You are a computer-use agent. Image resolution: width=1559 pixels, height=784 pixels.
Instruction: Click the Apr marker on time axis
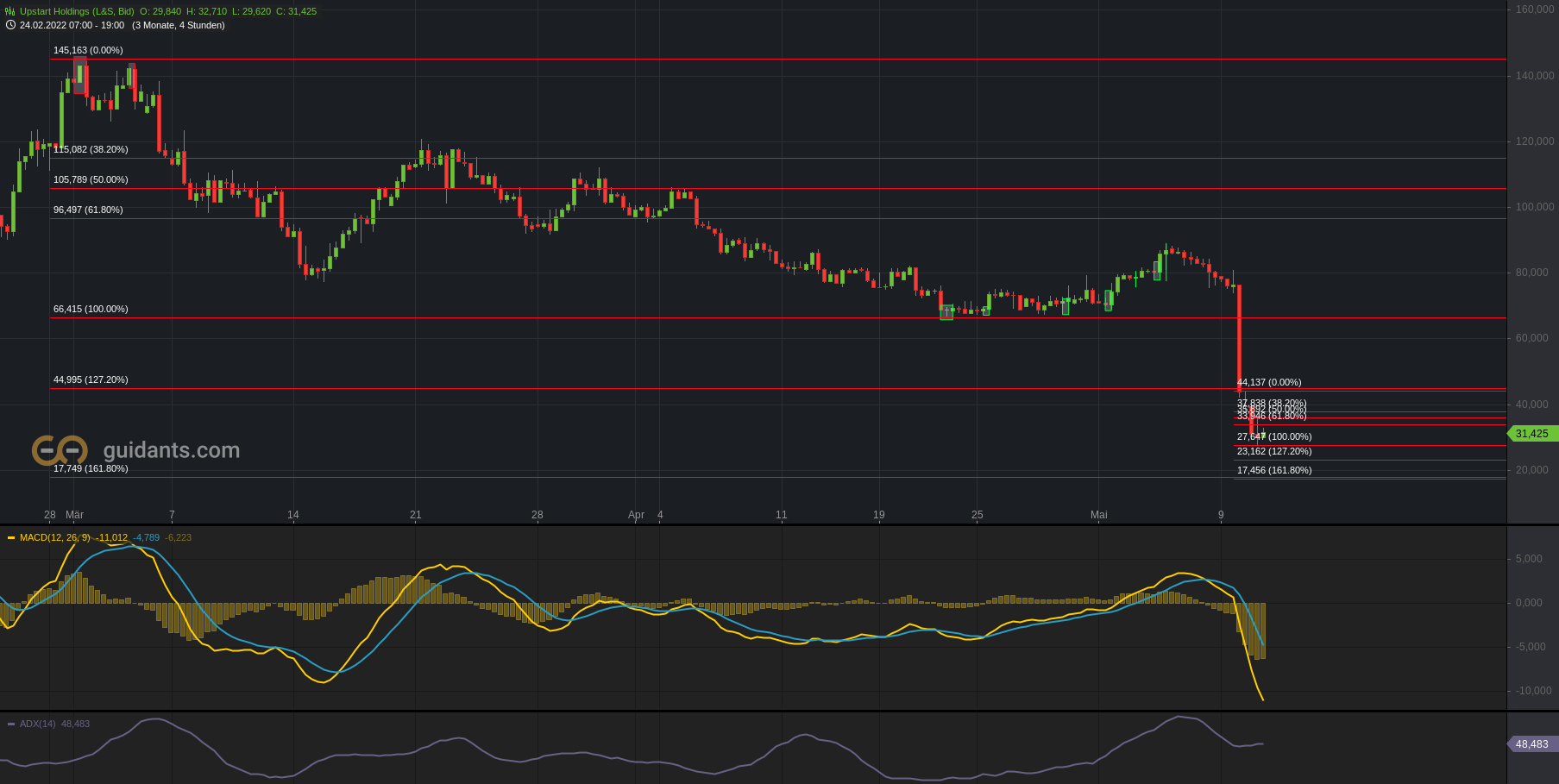point(636,515)
